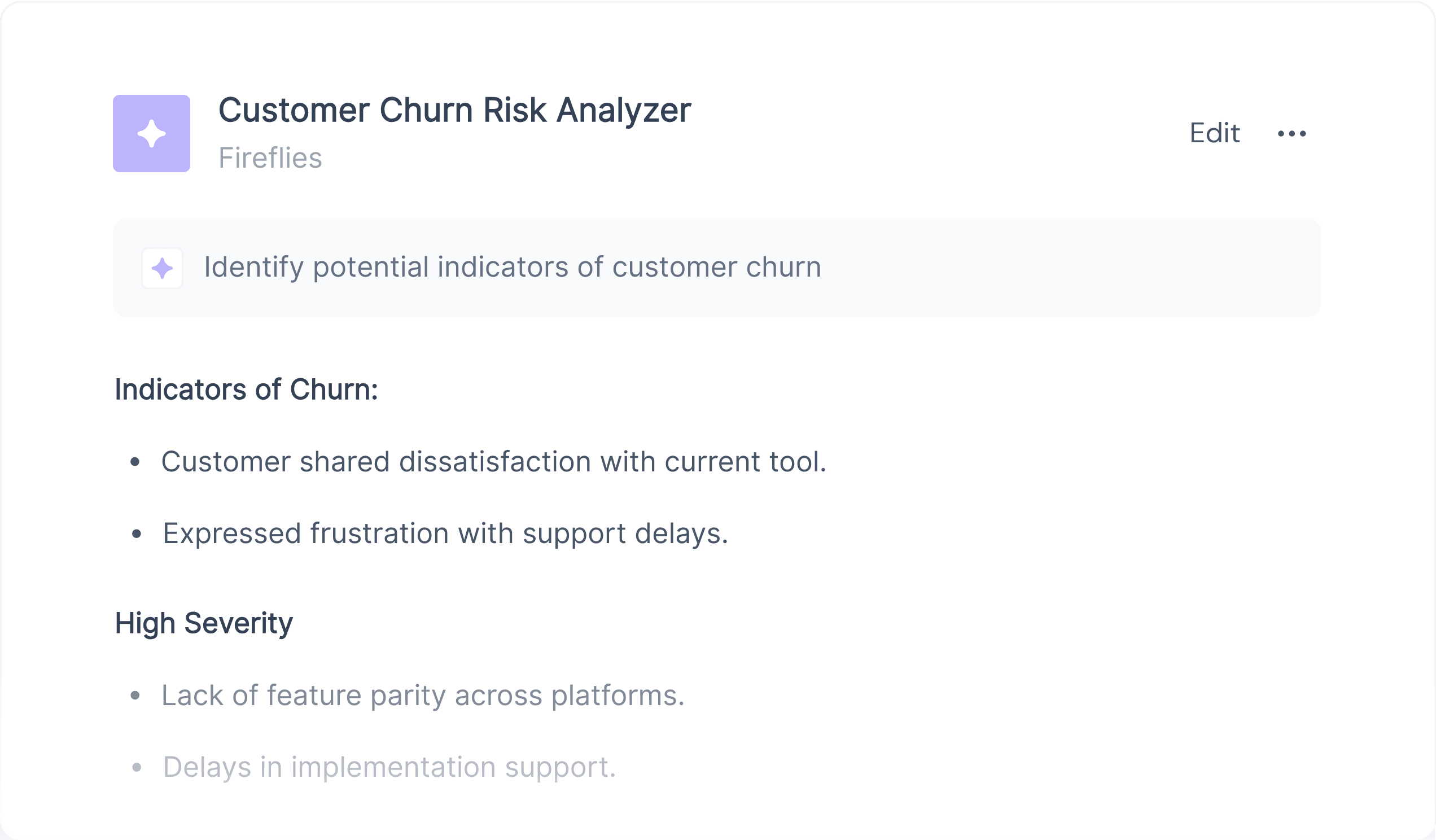Click the Edit button
1436x840 pixels.
1214,133
